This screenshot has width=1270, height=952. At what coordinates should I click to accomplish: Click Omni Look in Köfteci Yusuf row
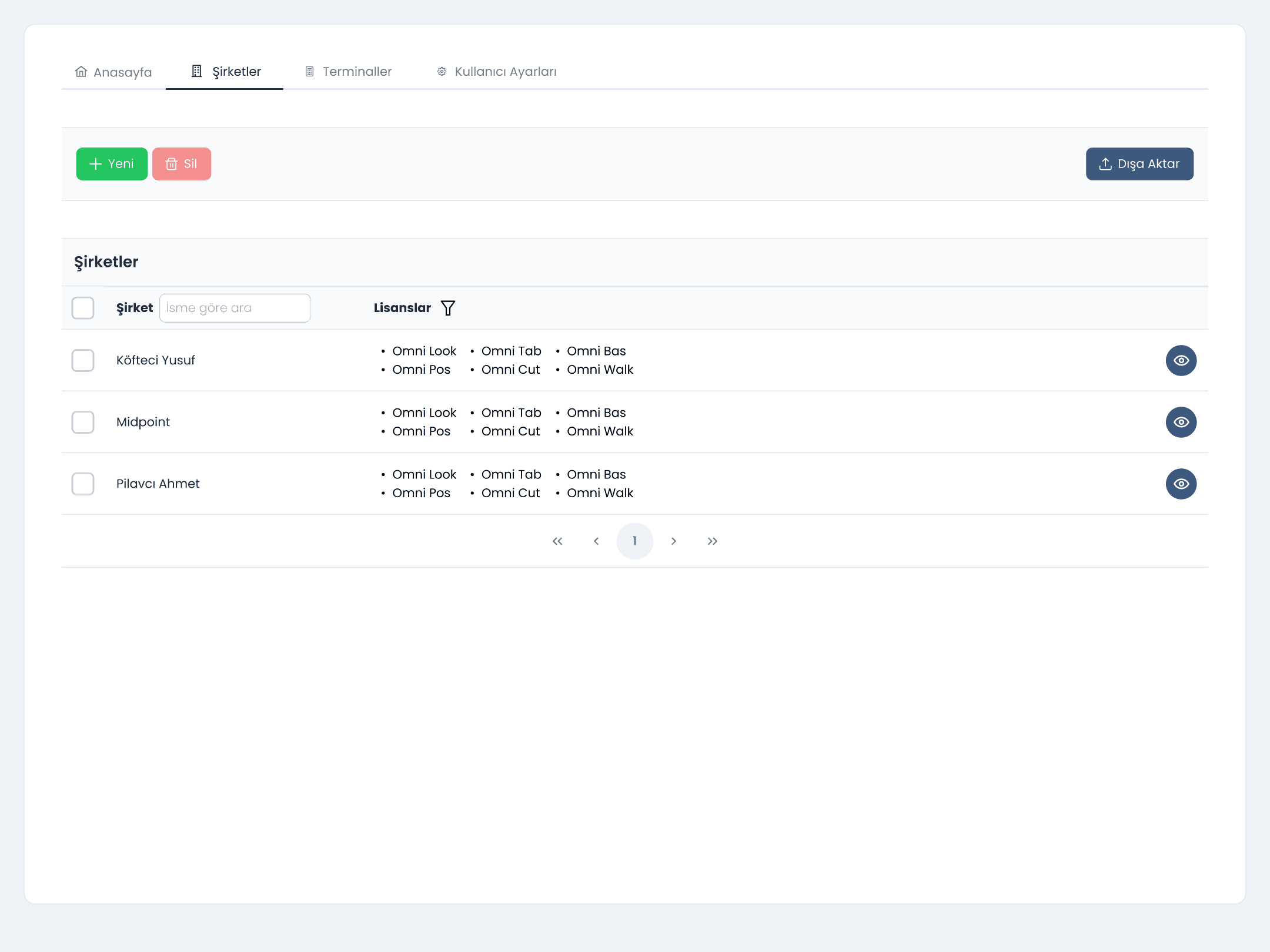coord(425,351)
